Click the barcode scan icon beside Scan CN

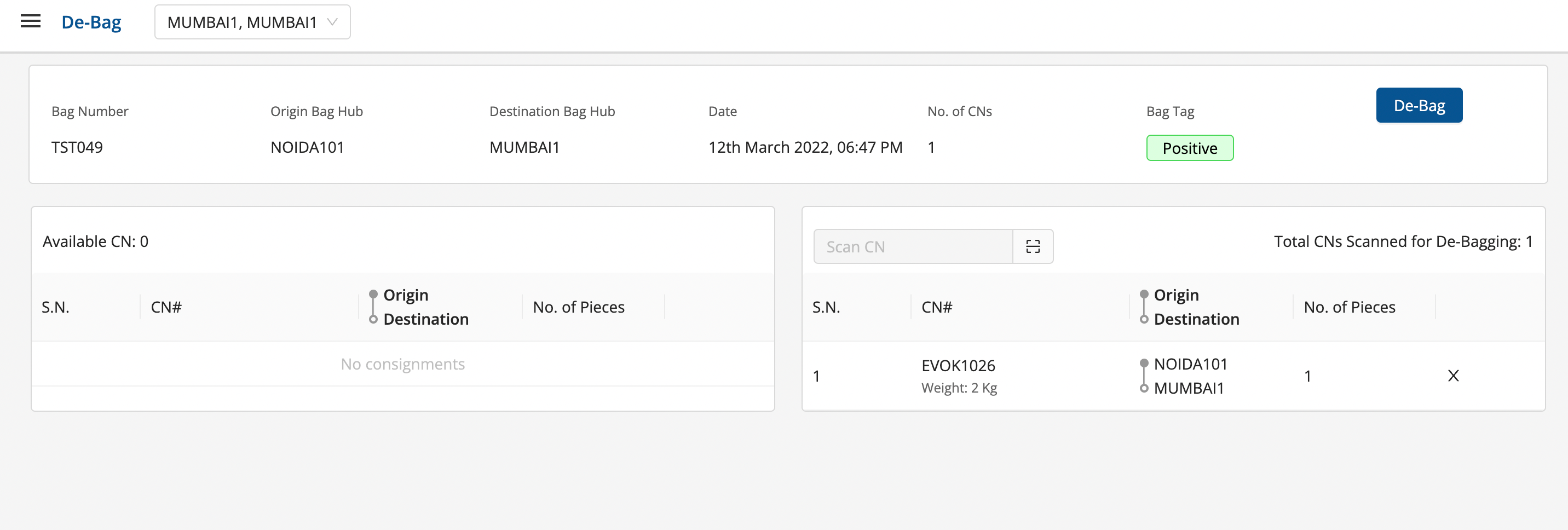[x=1033, y=246]
